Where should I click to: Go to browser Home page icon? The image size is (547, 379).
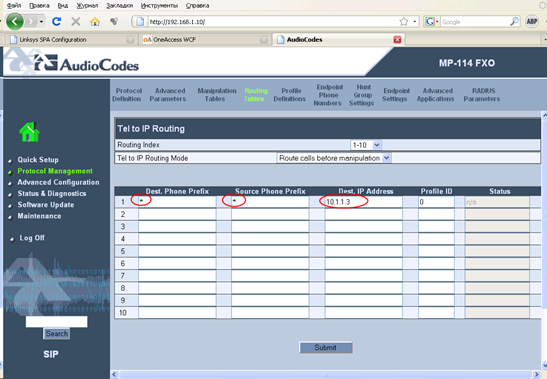coord(95,22)
